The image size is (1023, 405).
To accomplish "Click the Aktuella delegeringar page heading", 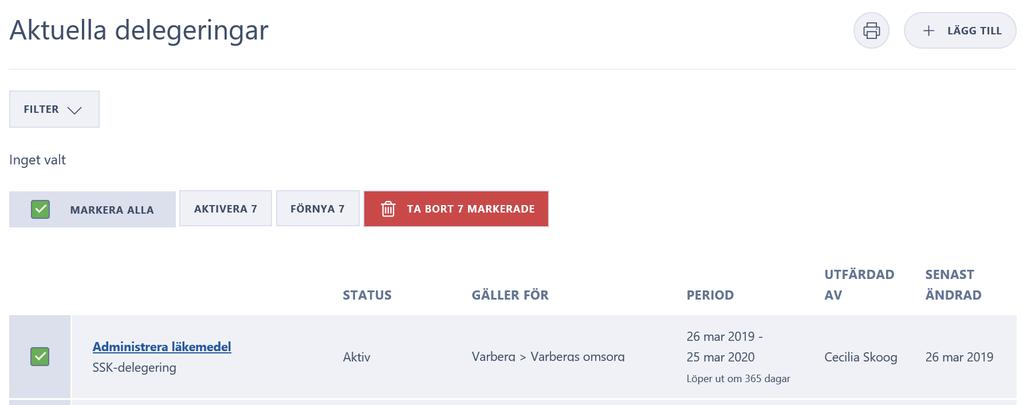I will point(139,30).
